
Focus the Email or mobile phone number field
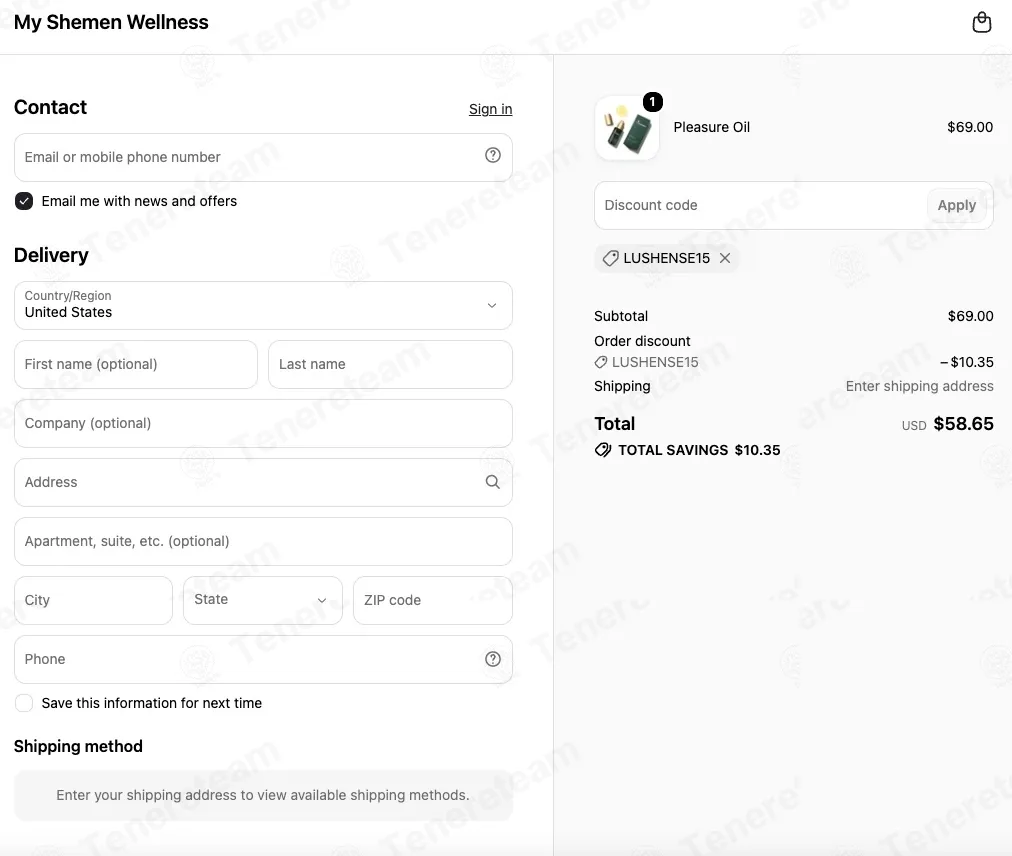pos(263,158)
